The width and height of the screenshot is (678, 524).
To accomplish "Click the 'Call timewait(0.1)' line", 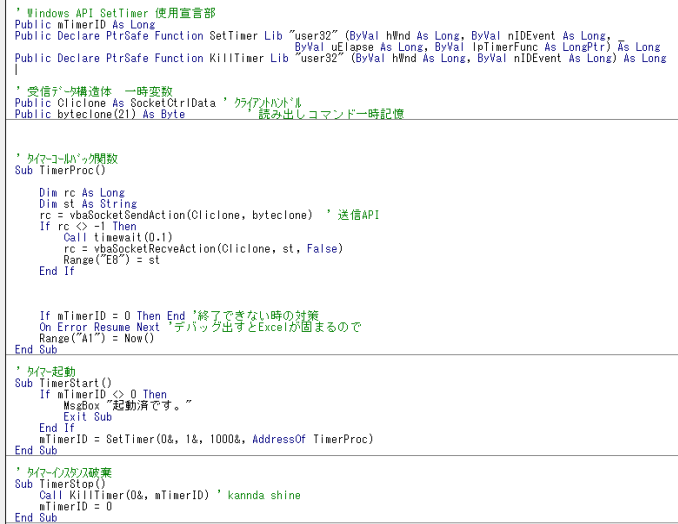I will click(x=112, y=237).
